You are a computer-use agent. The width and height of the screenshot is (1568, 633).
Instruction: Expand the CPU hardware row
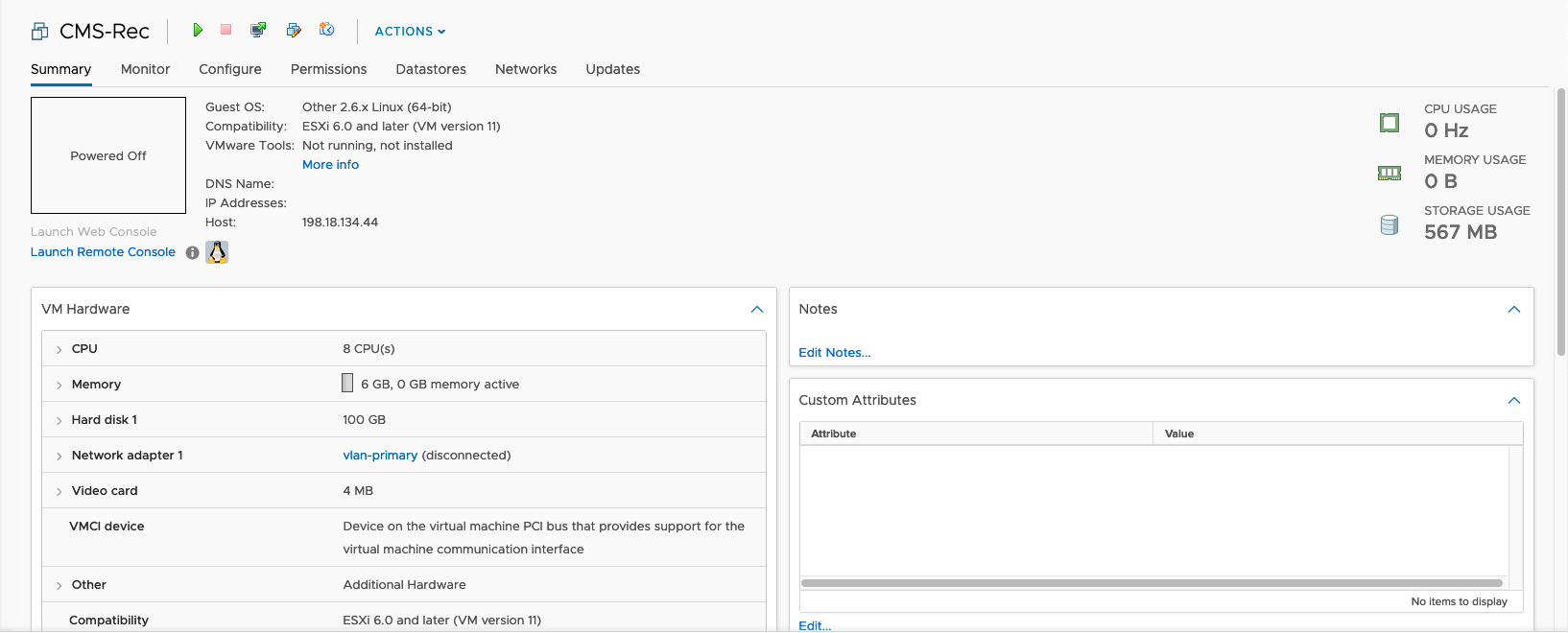click(59, 350)
